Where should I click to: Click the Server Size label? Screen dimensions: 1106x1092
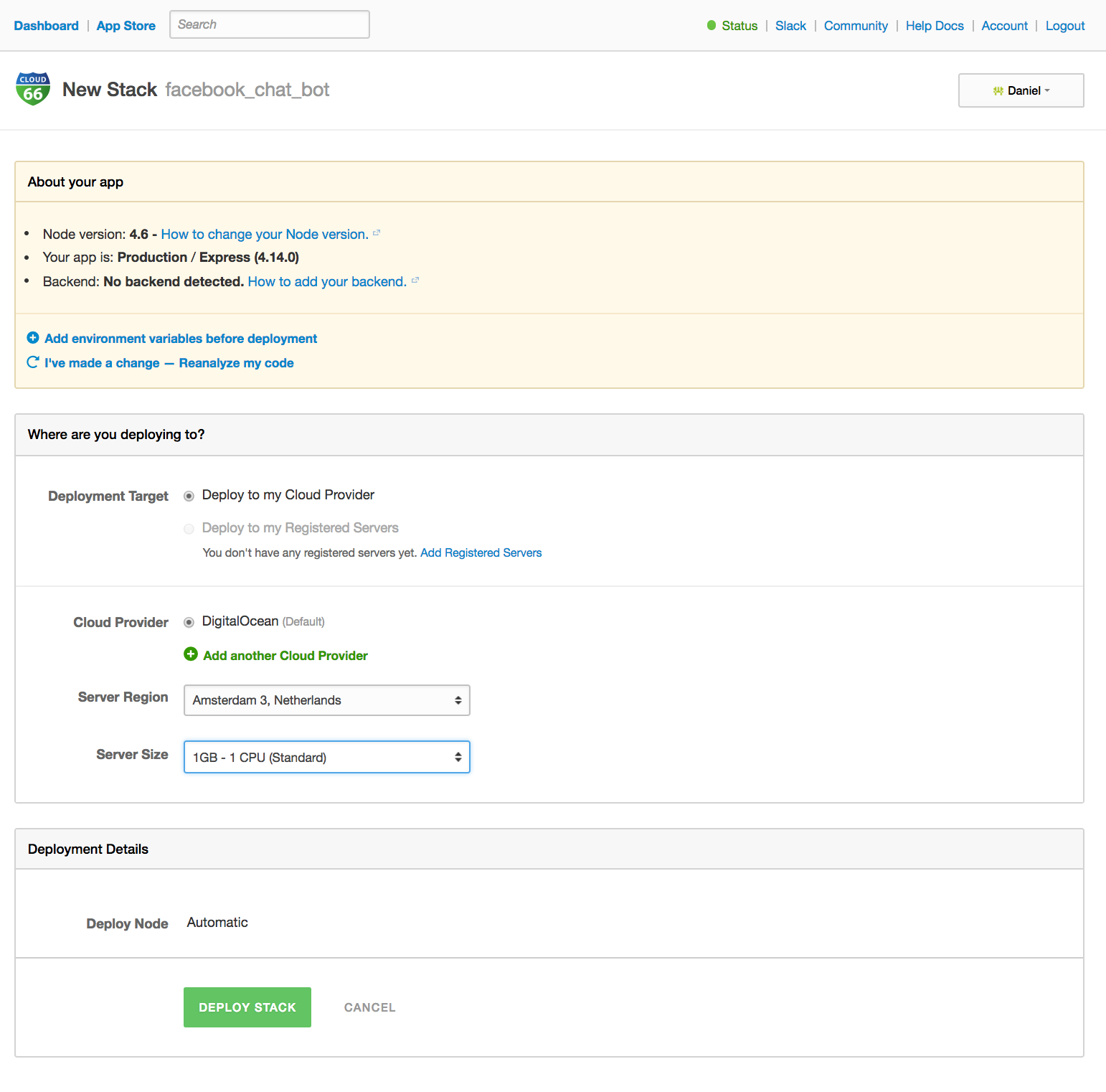tap(132, 755)
